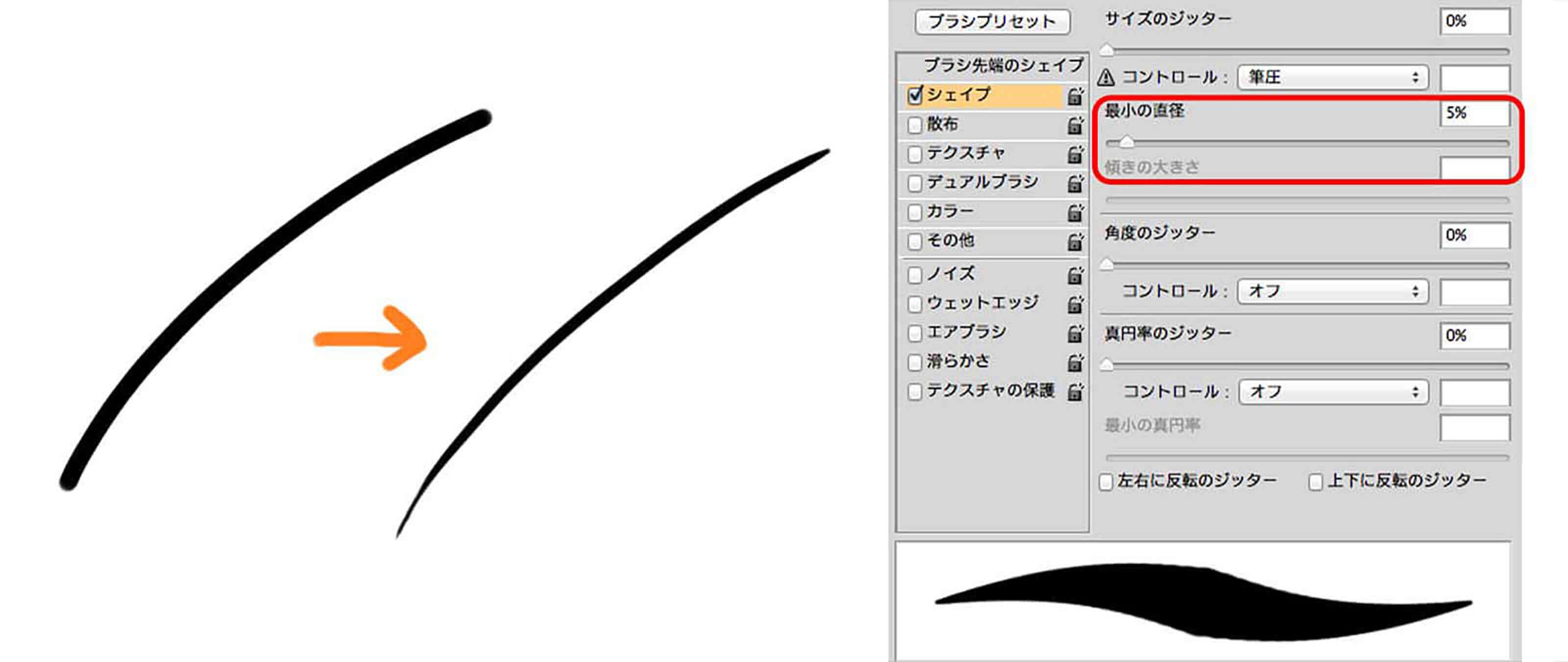The image size is (1568, 662).
Task: Click lock icon next to カラー
Action: coord(1075,213)
